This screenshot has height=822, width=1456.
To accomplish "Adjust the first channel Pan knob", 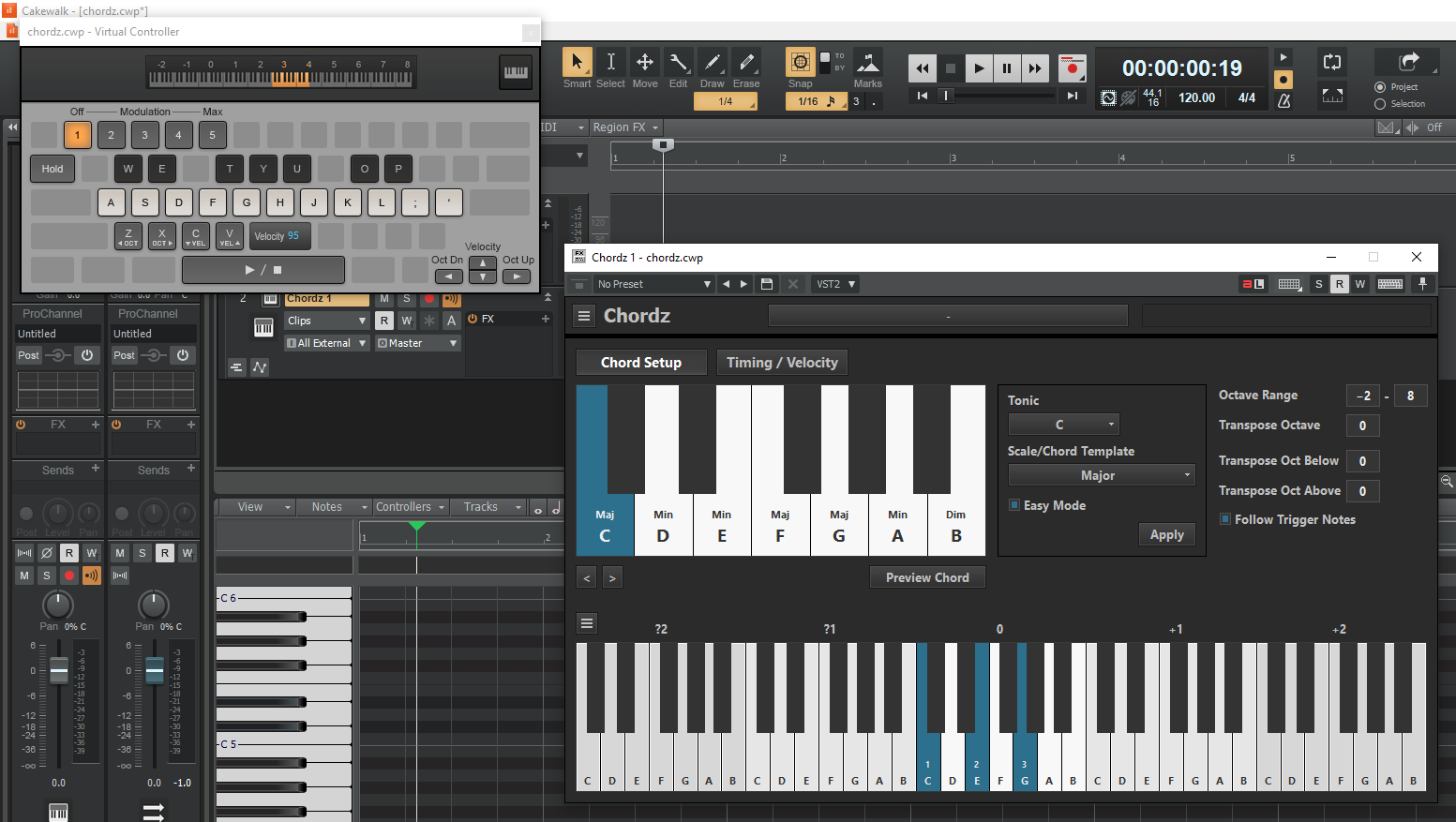I will (58, 605).
